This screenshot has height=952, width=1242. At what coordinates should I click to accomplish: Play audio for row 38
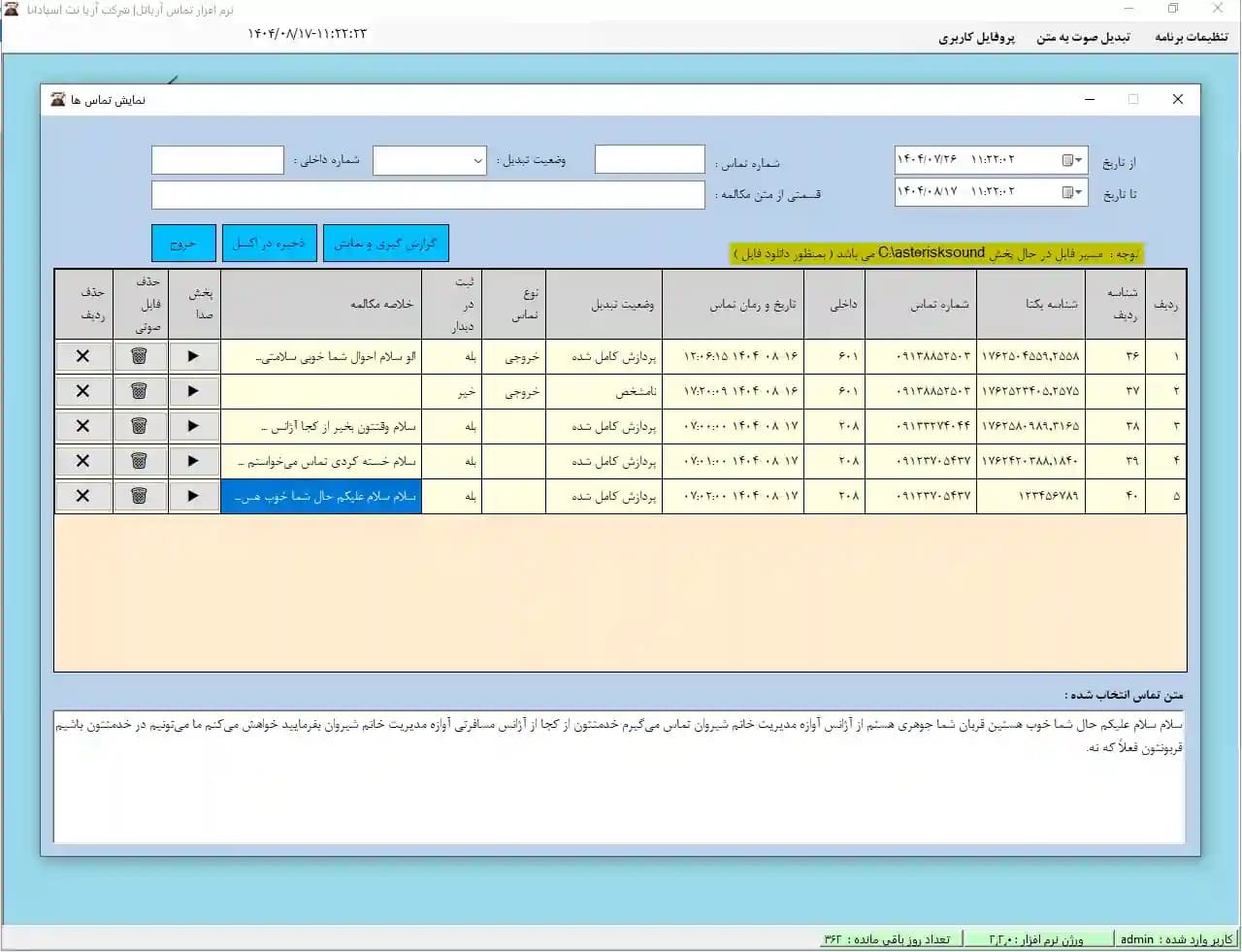coord(193,426)
